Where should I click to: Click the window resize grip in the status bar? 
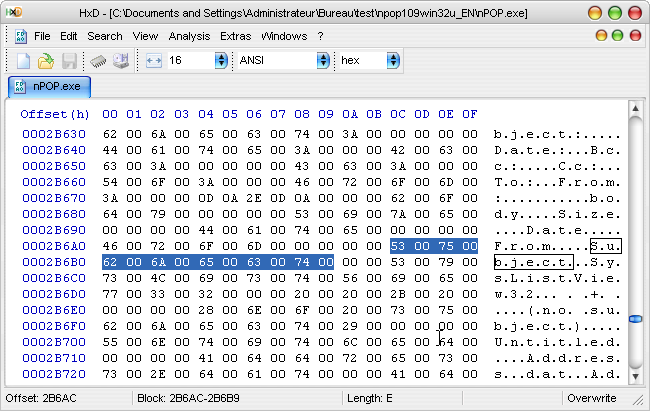pos(638,400)
